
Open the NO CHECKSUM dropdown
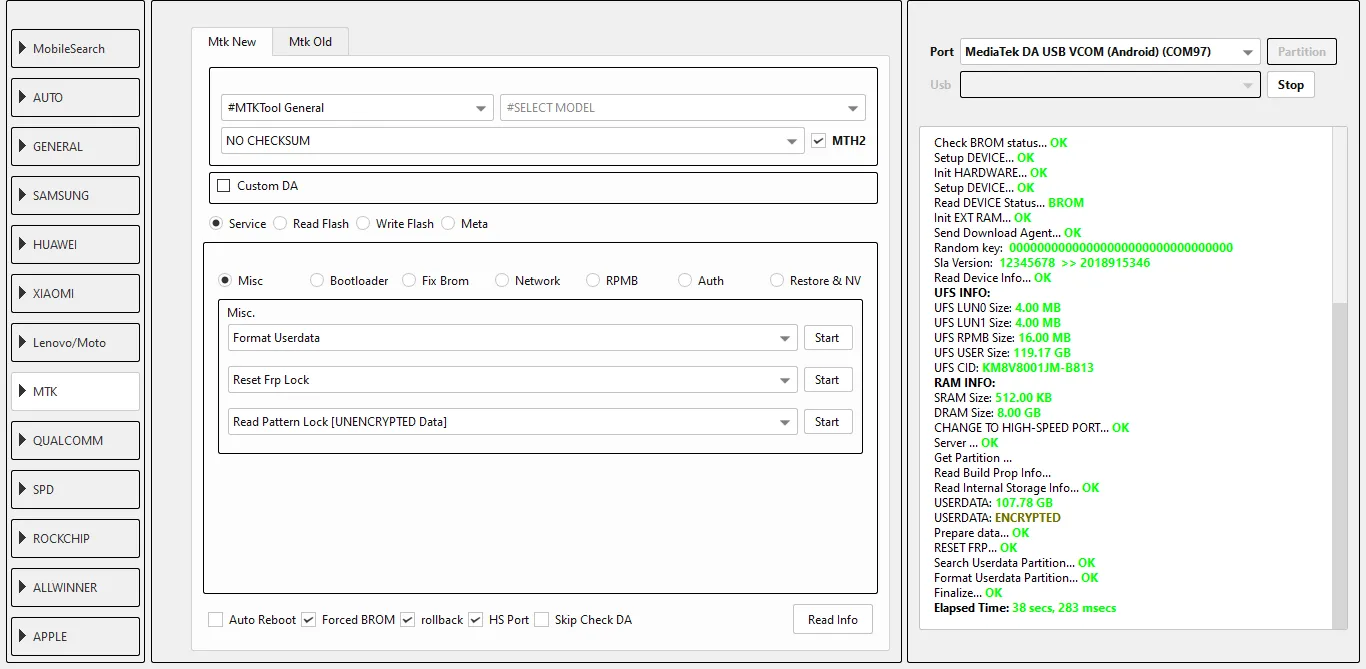tap(512, 141)
